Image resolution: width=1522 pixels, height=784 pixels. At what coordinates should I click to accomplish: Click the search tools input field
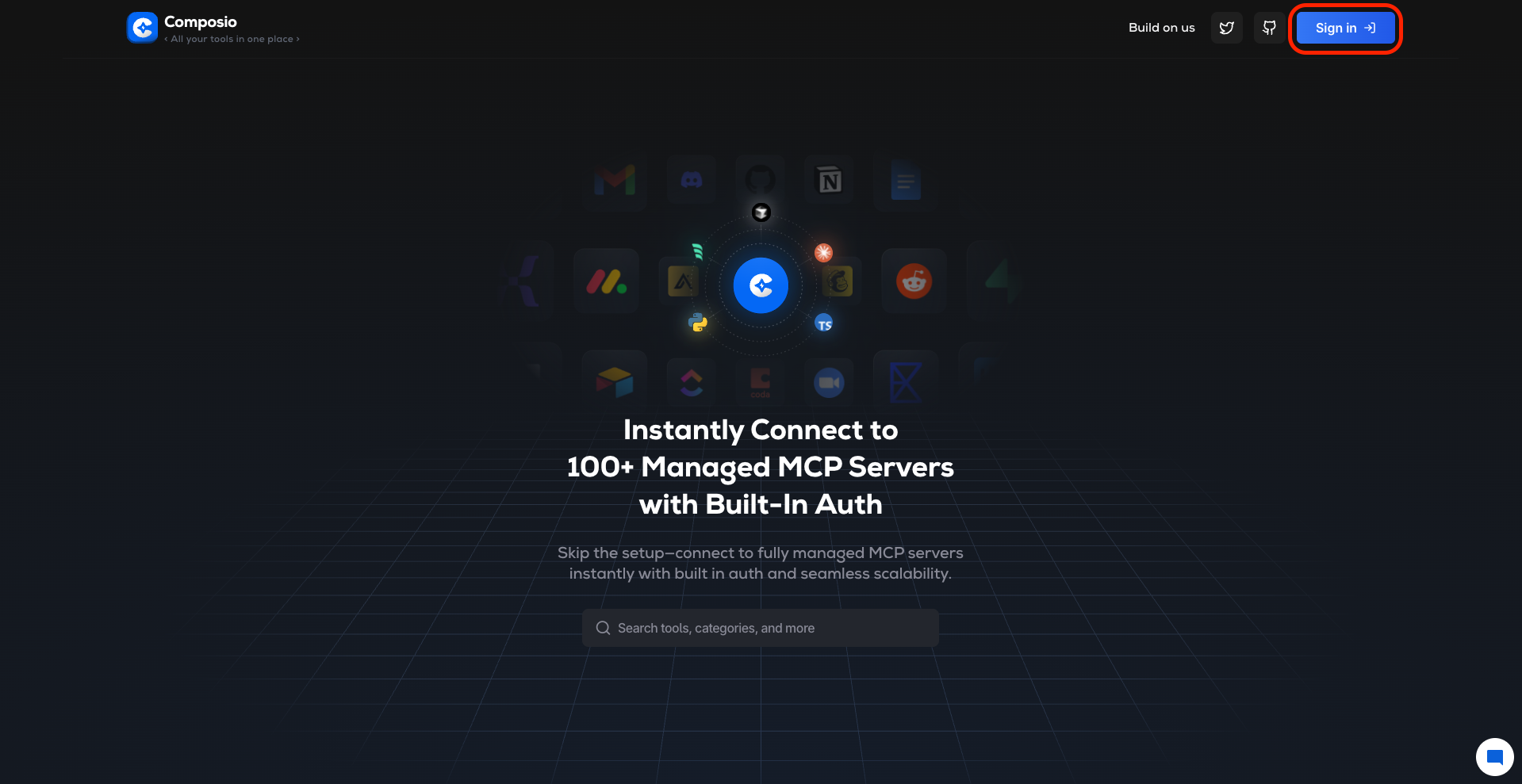pyautogui.click(x=760, y=627)
